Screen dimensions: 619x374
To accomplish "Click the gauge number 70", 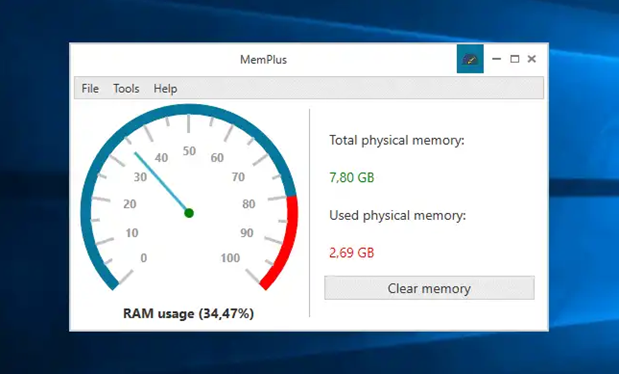I will [238, 177].
